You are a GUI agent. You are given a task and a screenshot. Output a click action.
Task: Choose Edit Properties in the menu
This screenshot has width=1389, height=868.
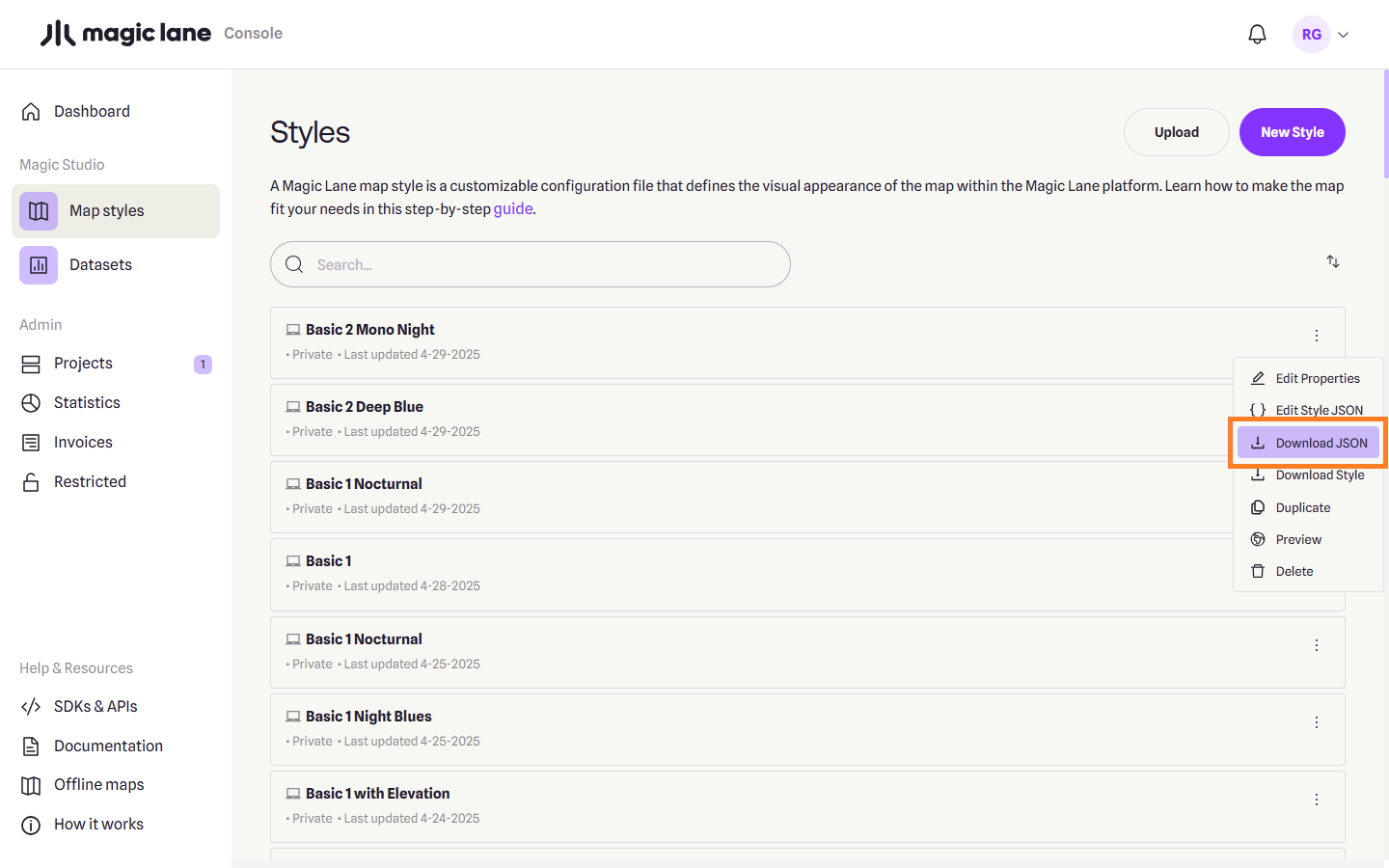(1317, 379)
